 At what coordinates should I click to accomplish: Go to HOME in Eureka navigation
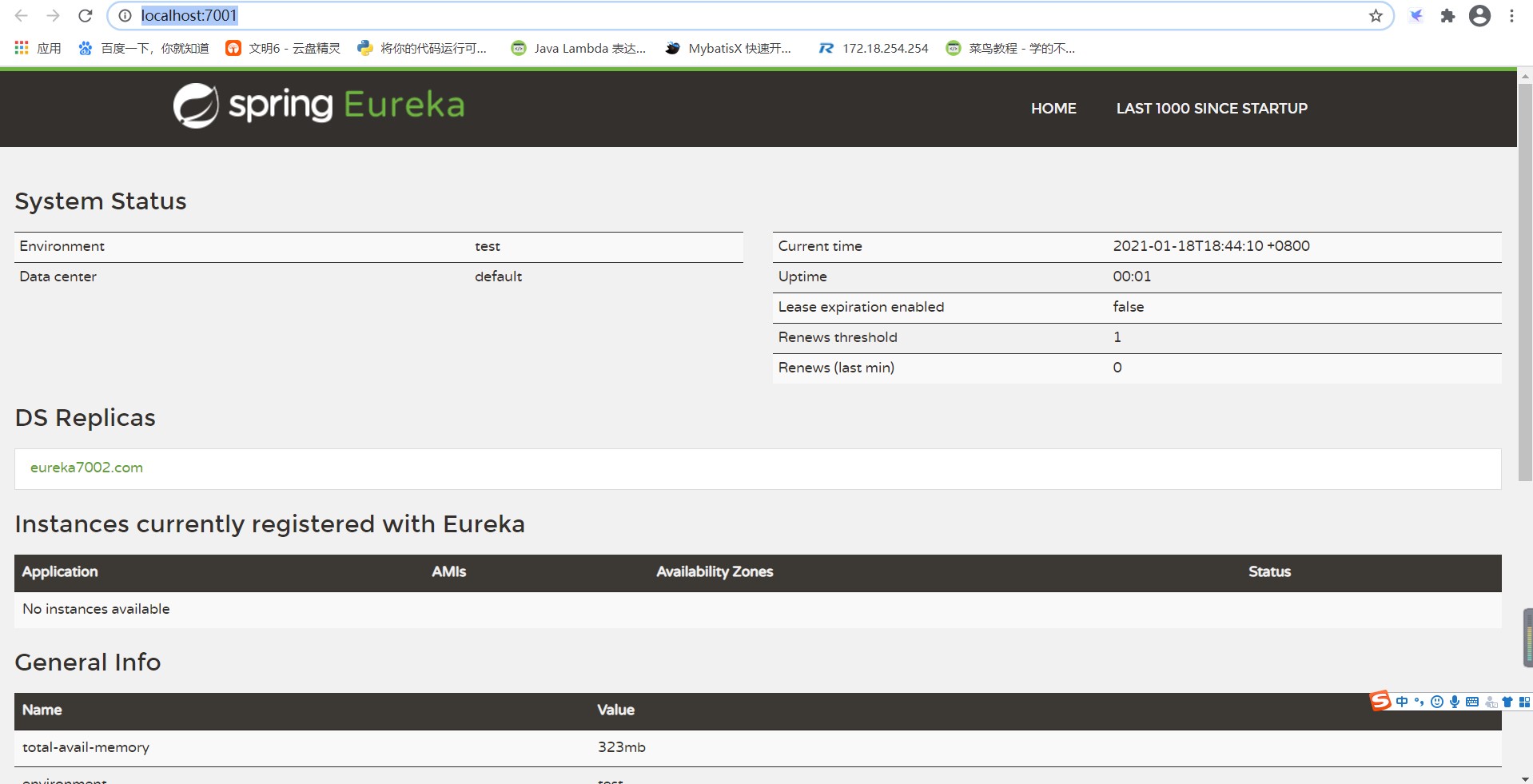pos(1053,108)
